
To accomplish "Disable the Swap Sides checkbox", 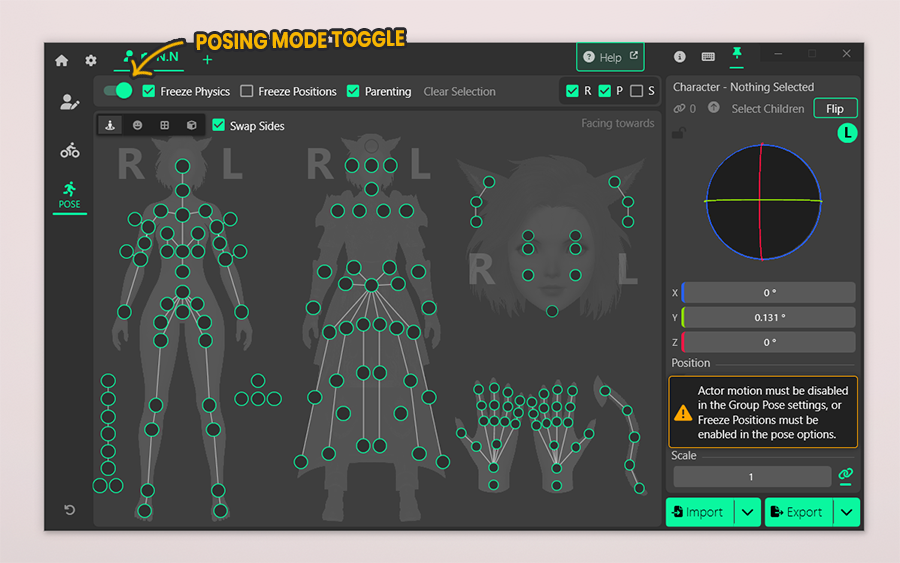I will (219, 126).
